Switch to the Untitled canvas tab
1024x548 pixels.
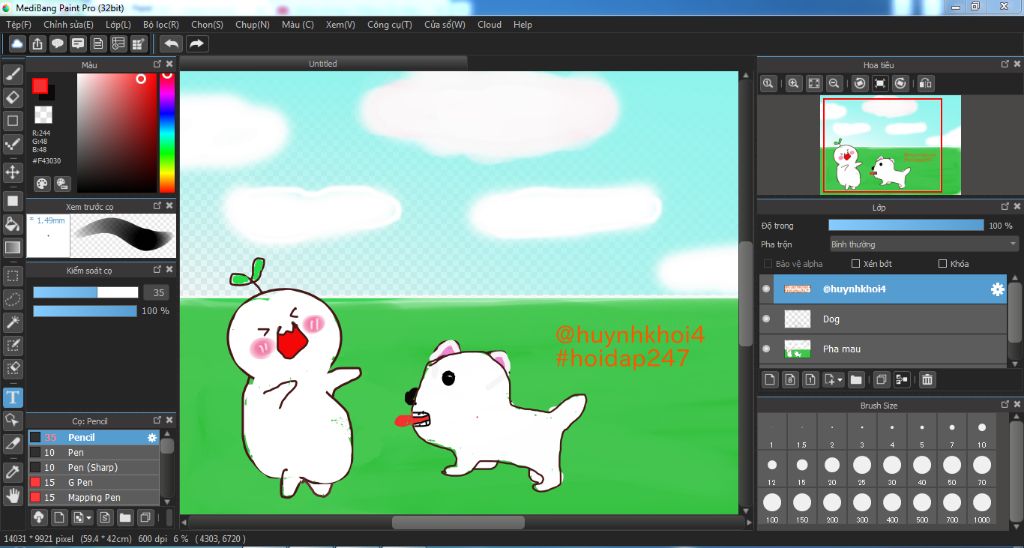(323, 63)
